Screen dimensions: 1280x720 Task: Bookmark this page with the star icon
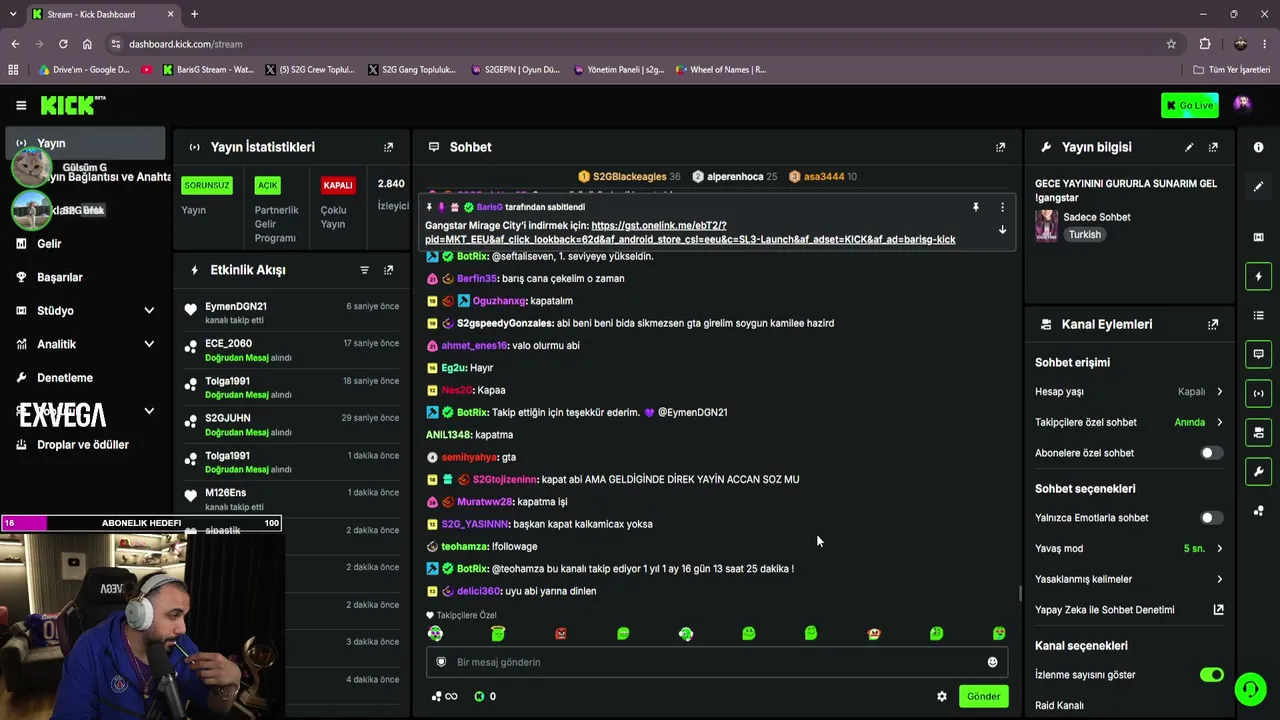tap(1171, 44)
